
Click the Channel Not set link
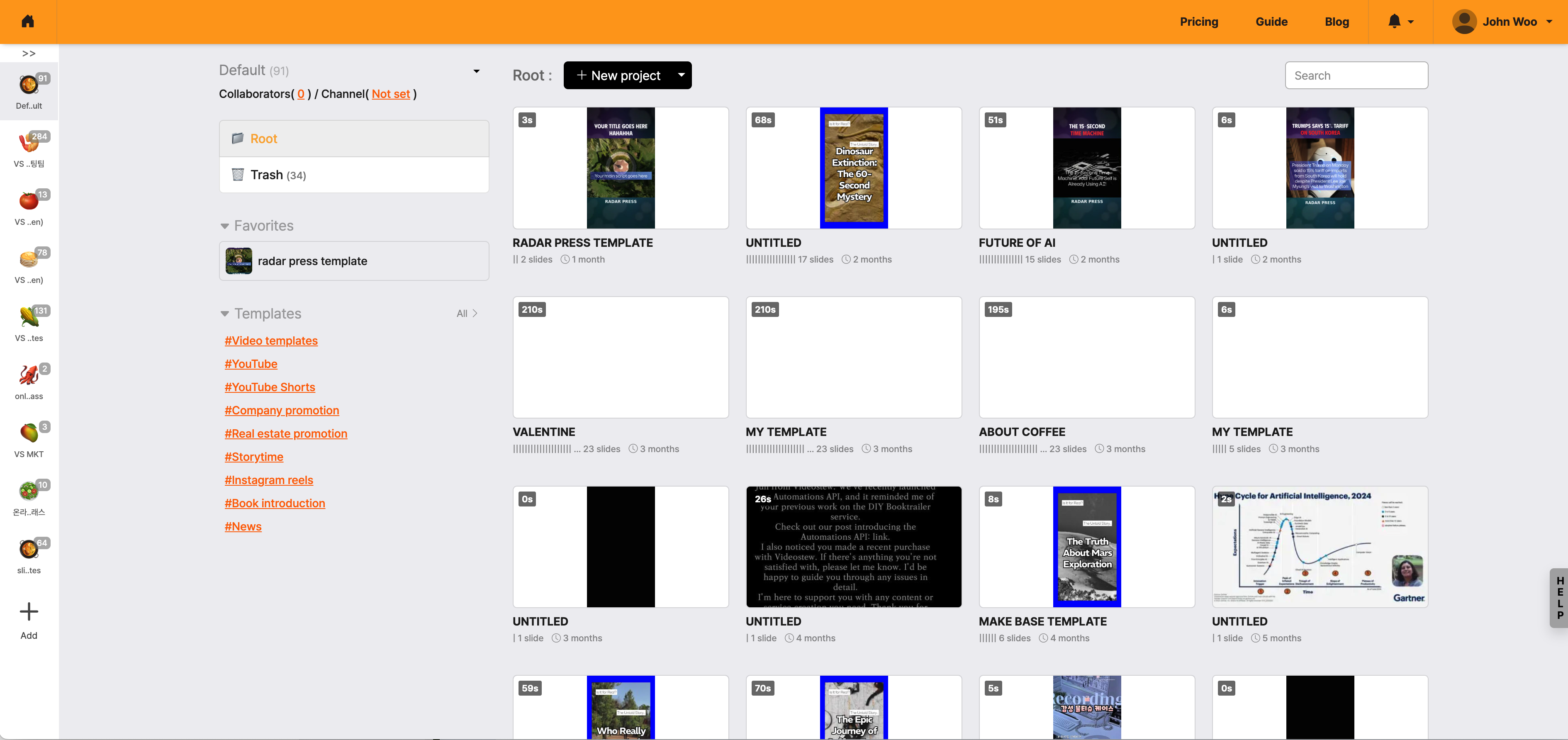tap(390, 94)
